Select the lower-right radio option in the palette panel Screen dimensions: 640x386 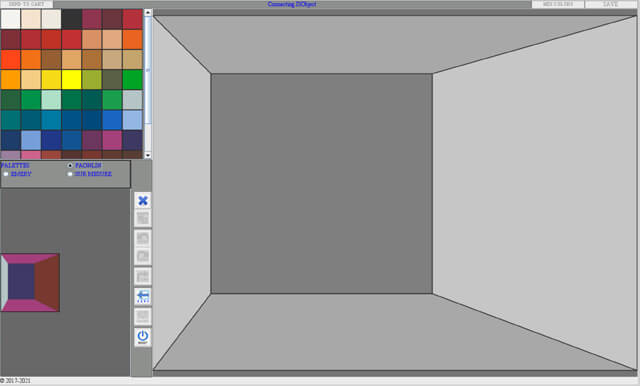(x=70, y=174)
